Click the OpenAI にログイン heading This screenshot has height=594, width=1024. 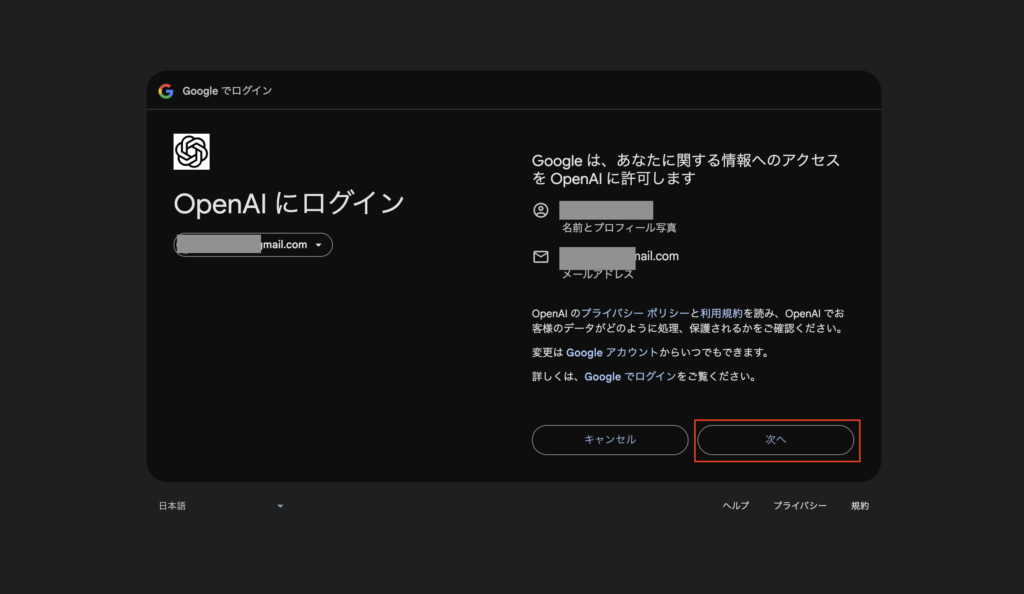(288, 203)
